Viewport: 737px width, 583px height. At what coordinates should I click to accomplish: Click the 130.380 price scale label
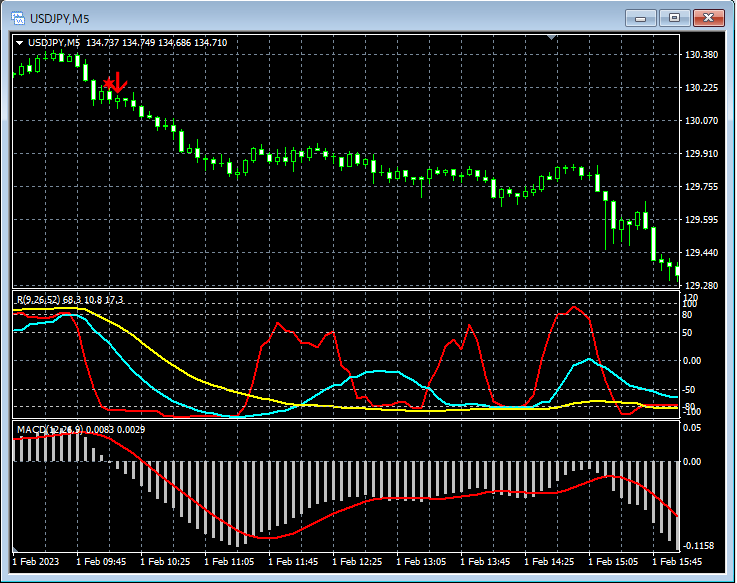pyautogui.click(x=702, y=55)
